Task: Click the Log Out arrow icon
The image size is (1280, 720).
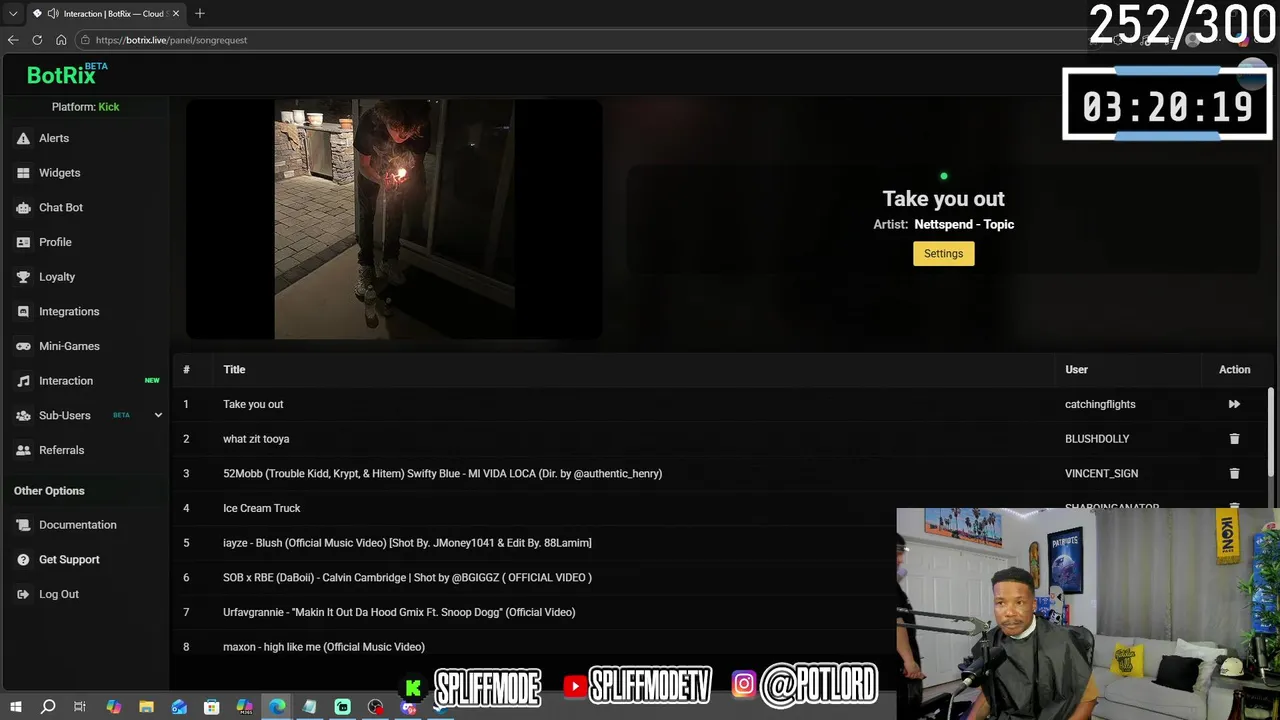Action: [x=23, y=594]
